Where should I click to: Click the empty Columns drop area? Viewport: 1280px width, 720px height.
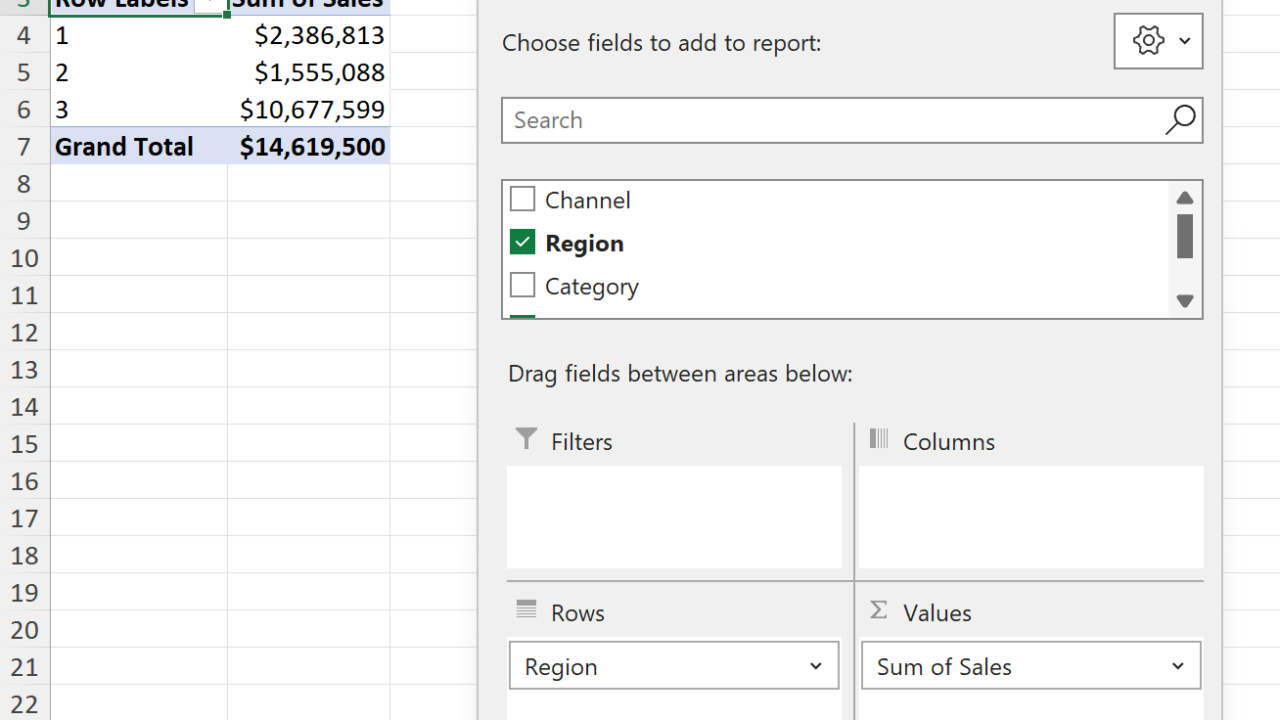pos(1030,516)
